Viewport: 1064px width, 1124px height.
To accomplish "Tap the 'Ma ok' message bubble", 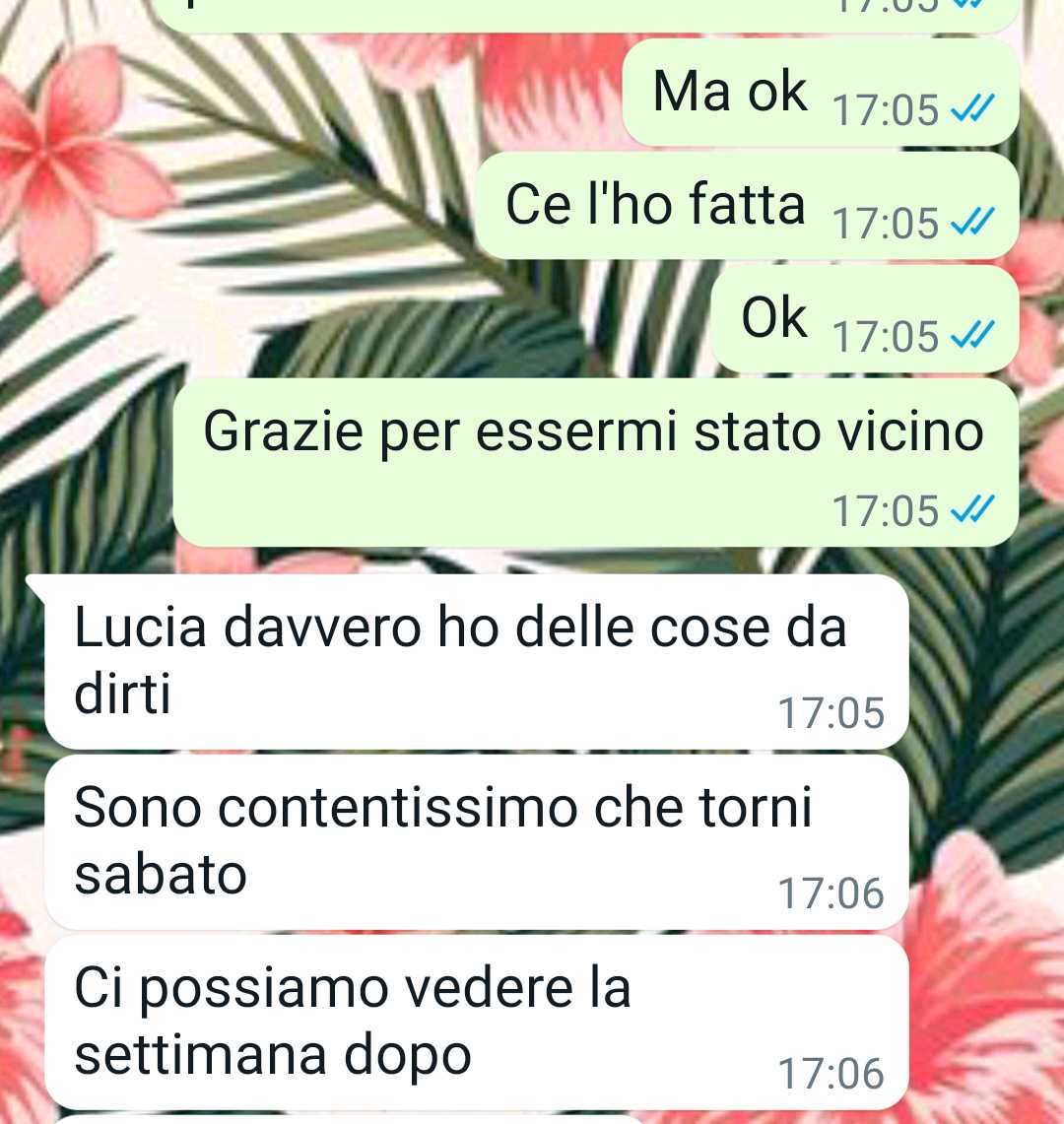I will [x=821, y=93].
